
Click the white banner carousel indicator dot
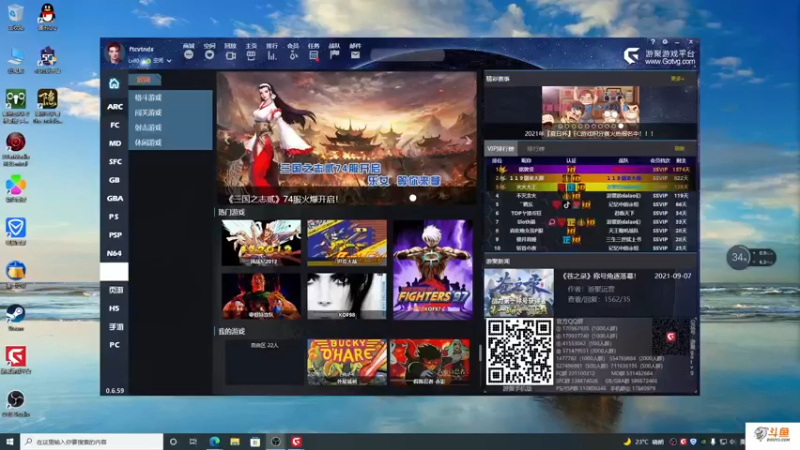point(413,198)
